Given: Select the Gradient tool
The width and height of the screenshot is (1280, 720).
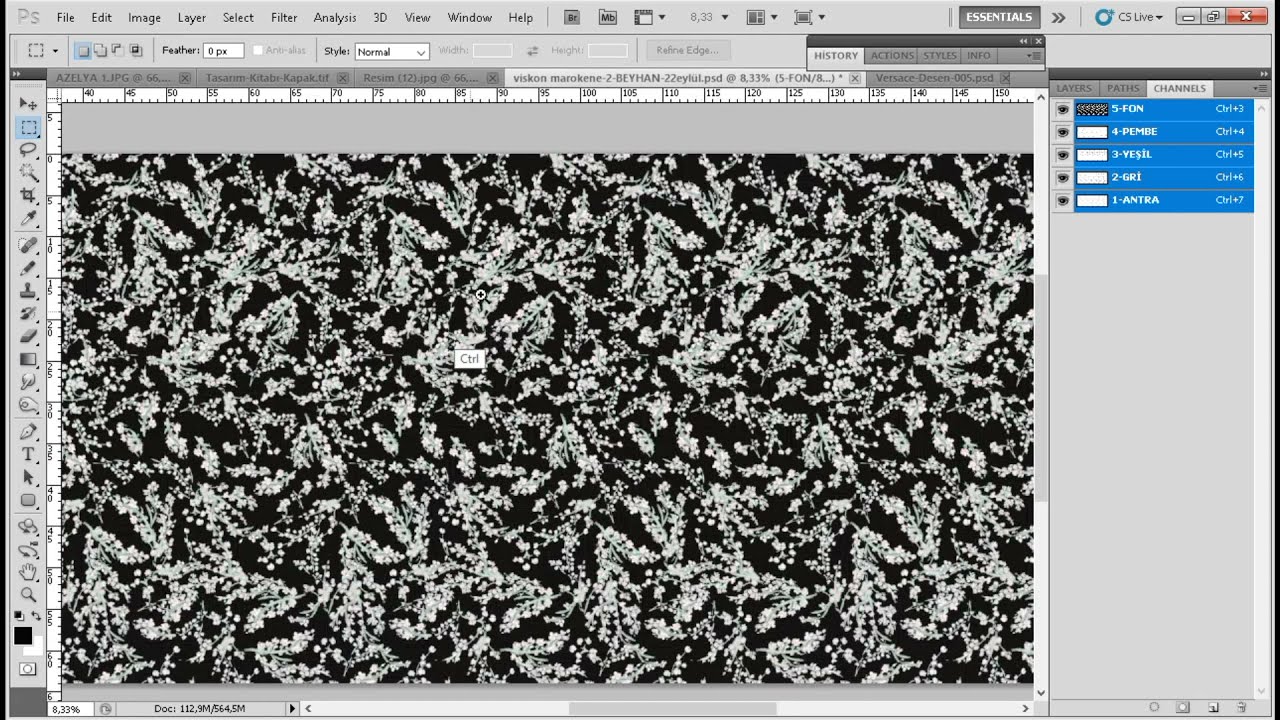Looking at the screenshot, I should coord(28,360).
